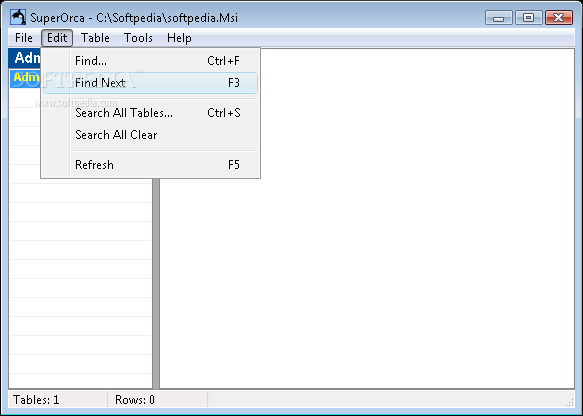The width and height of the screenshot is (583, 416).
Task: Choose Search All Tables... entry
Action: click(x=150, y=113)
